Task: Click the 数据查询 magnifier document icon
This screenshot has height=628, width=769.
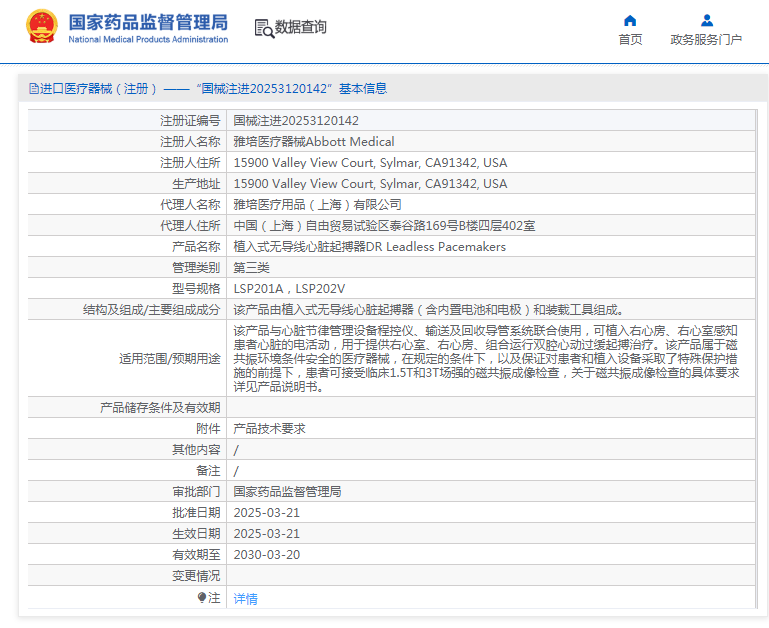Action: [264, 28]
